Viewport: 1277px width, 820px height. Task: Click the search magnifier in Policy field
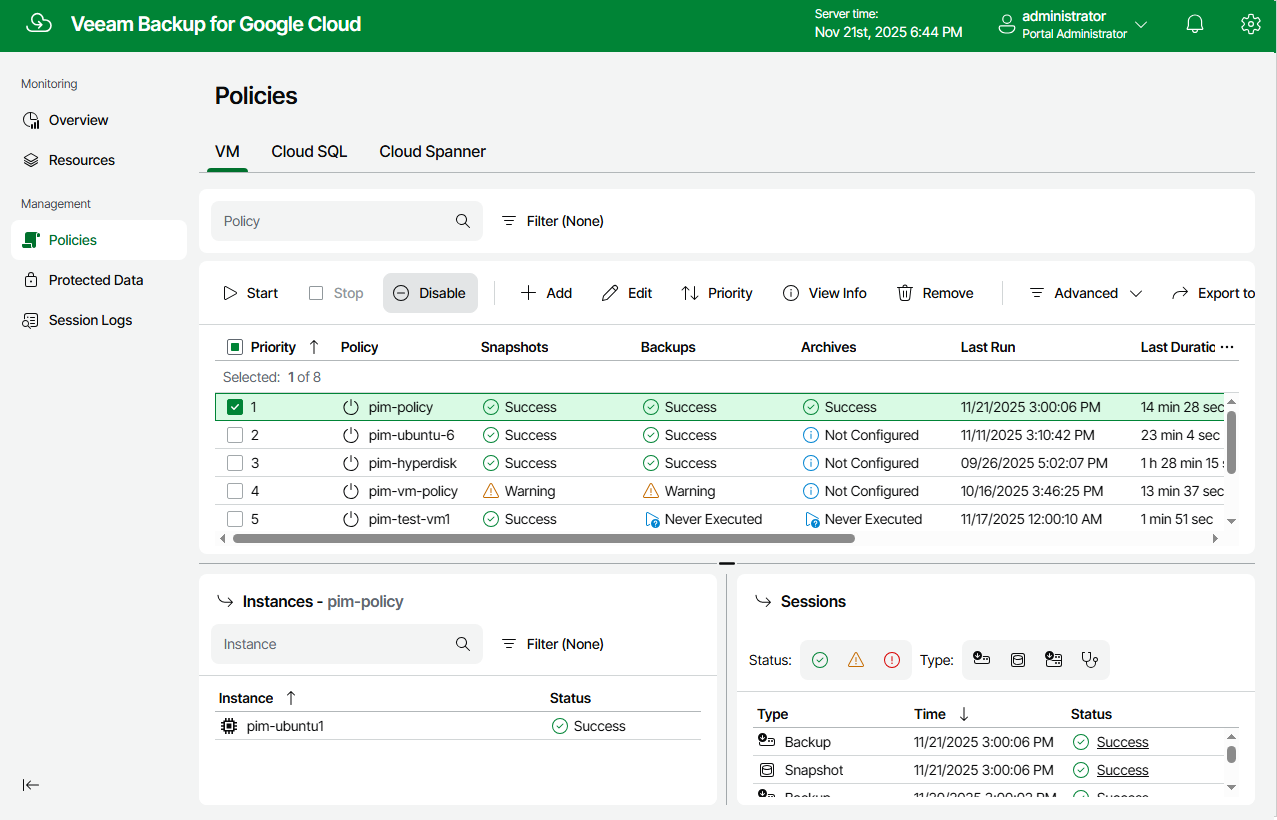tap(463, 221)
